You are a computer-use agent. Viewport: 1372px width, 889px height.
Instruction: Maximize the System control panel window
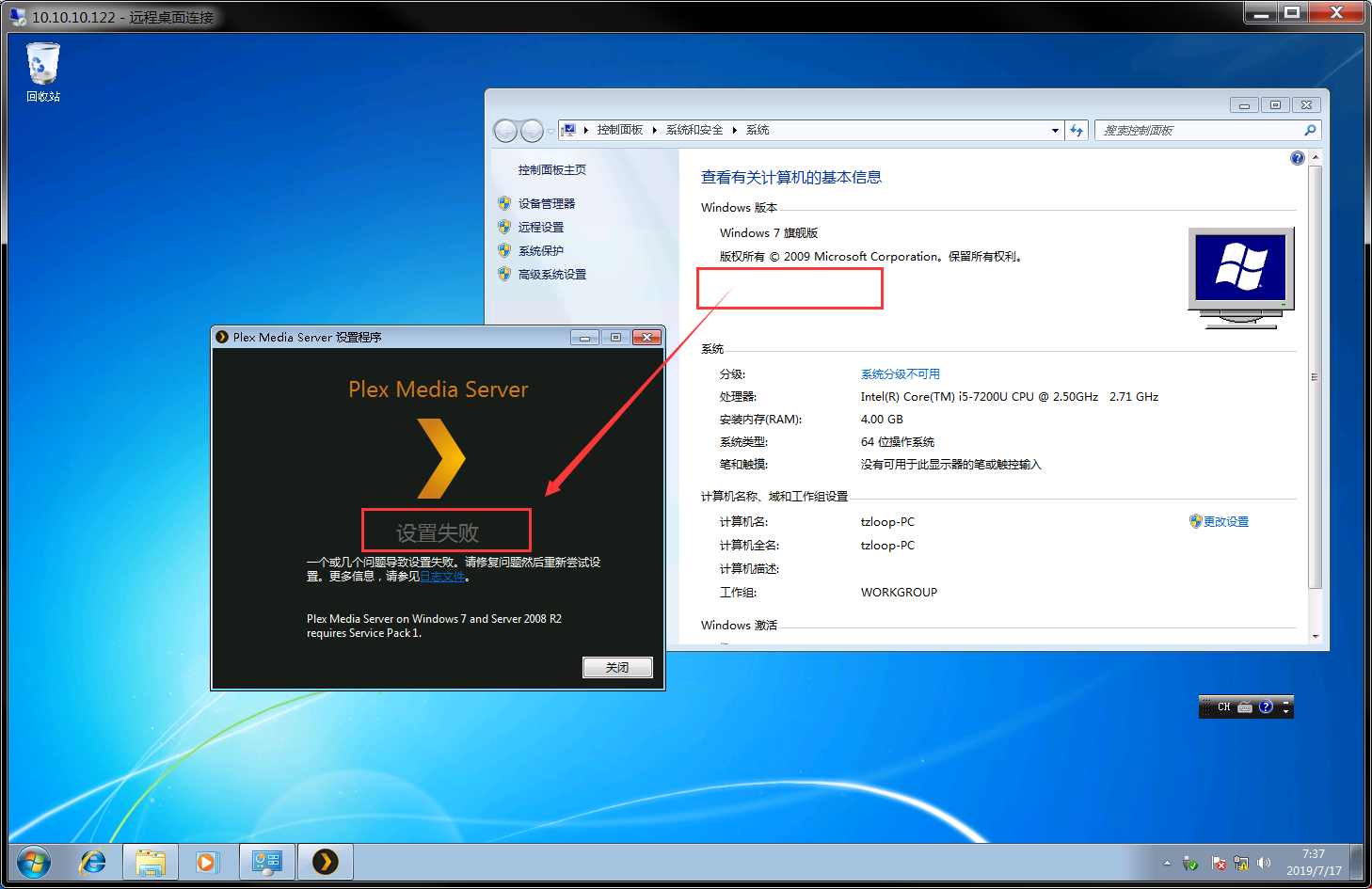pos(1275,105)
